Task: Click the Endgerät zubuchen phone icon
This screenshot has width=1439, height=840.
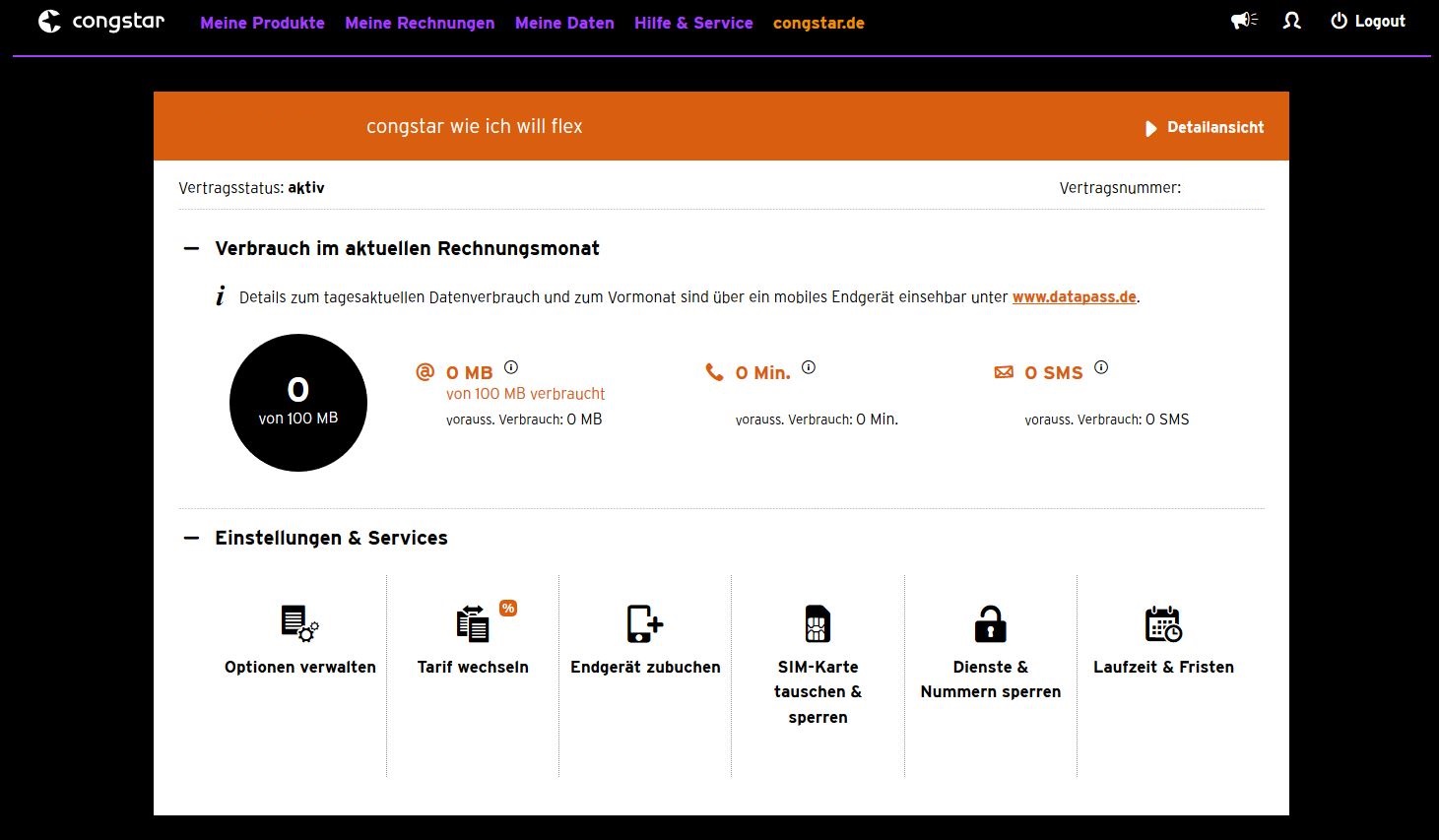Action: 645,623
